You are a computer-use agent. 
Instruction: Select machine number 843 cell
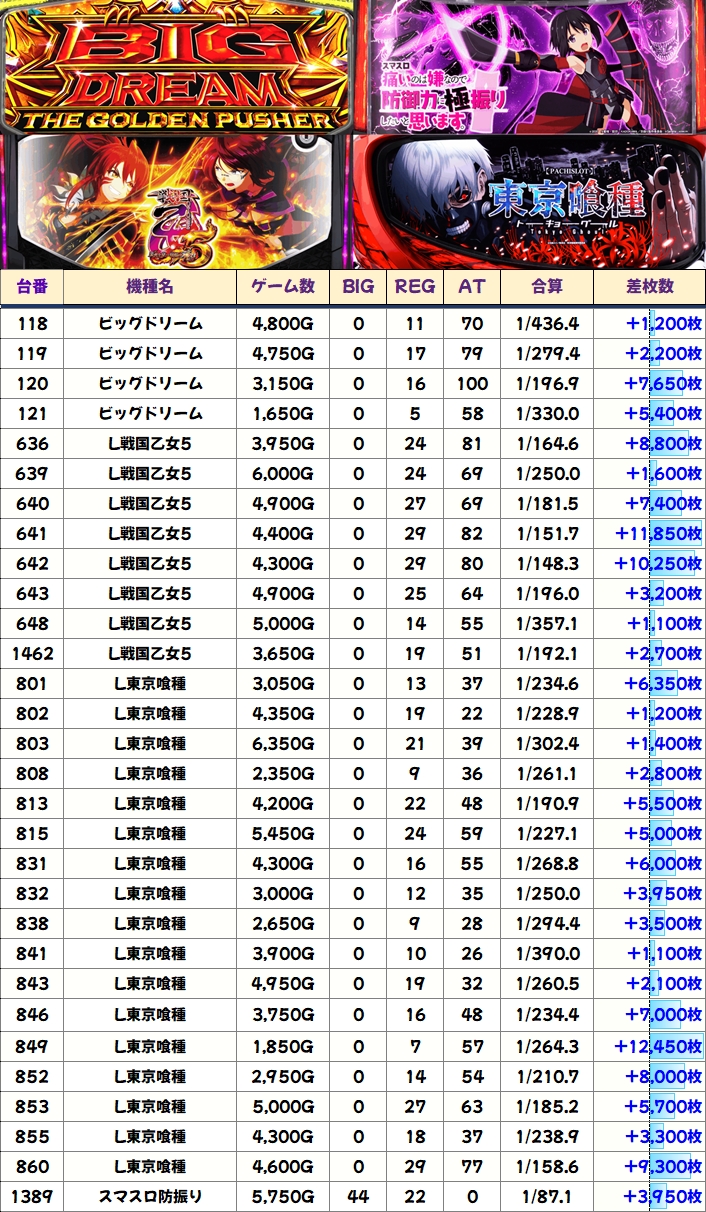pos(32,984)
